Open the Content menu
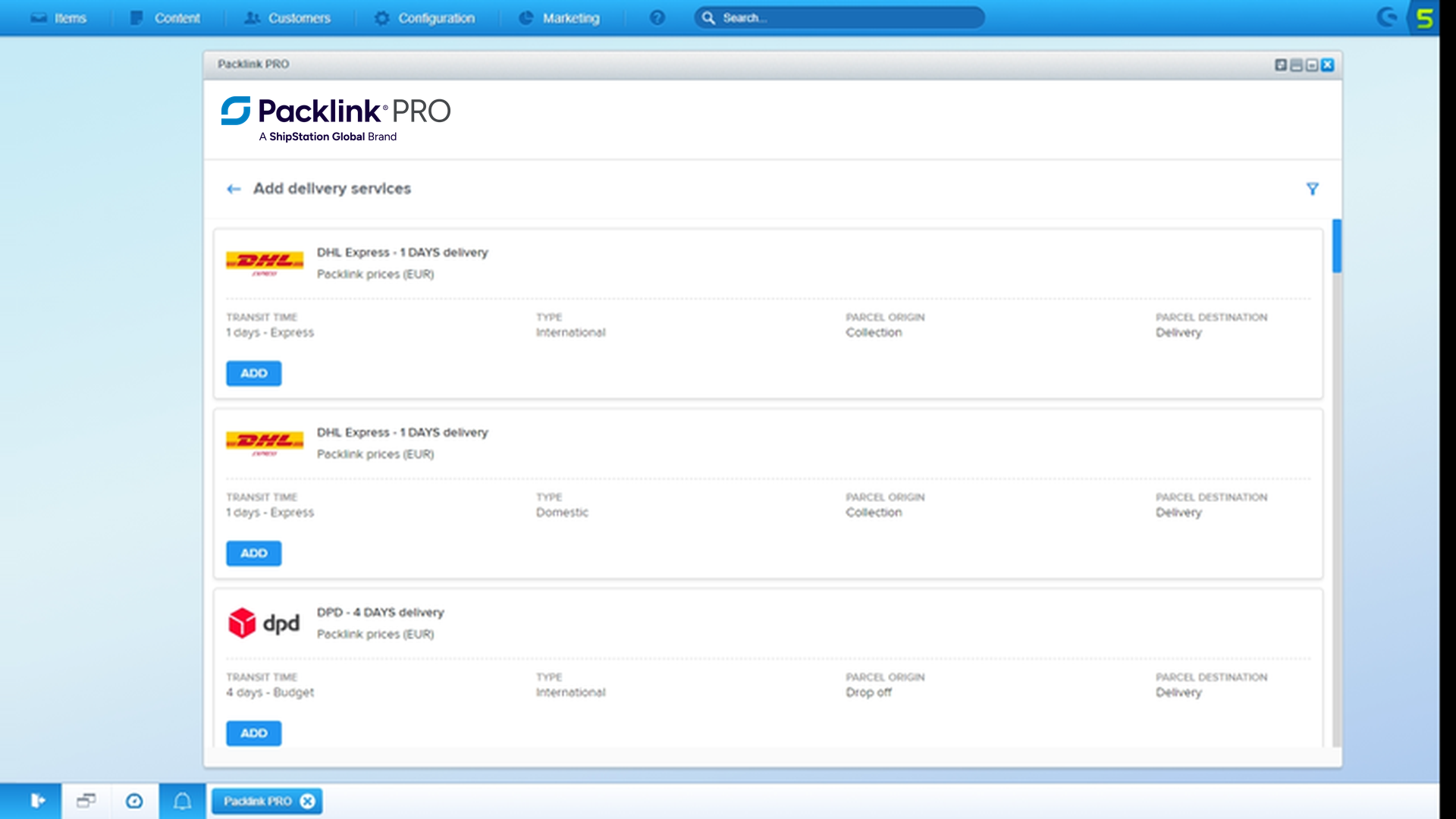This screenshot has width=1456, height=819. pyautogui.click(x=165, y=18)
